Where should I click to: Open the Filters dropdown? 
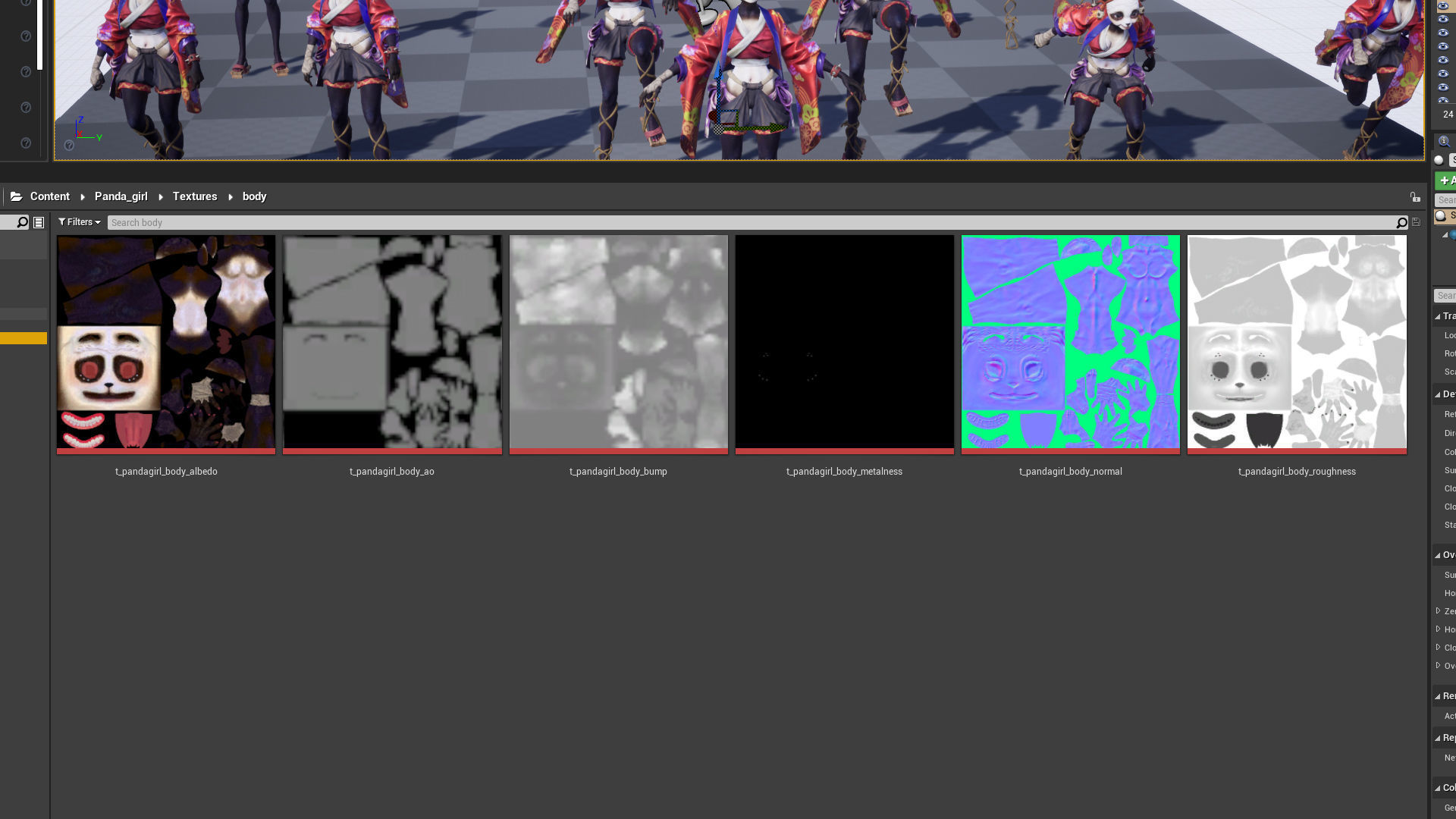coord(79,222)
